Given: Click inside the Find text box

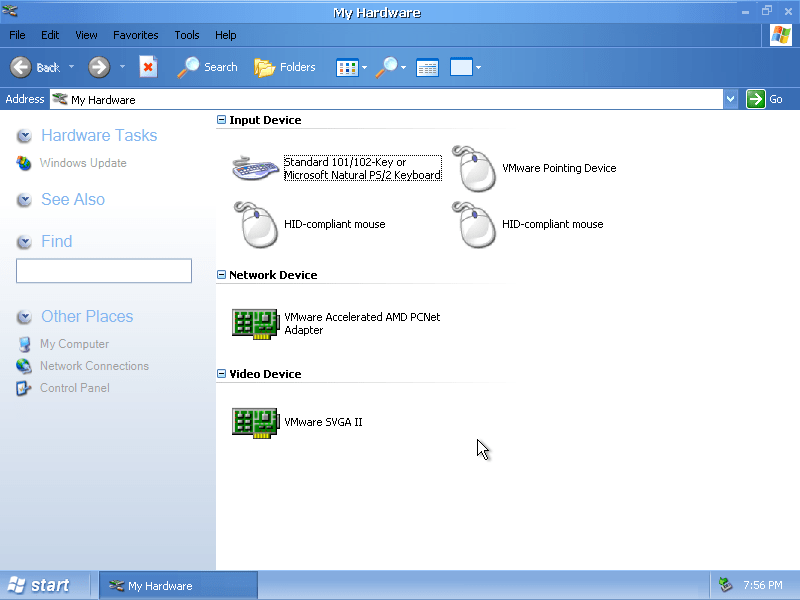Looking at the screenshot, I should 103,271.
